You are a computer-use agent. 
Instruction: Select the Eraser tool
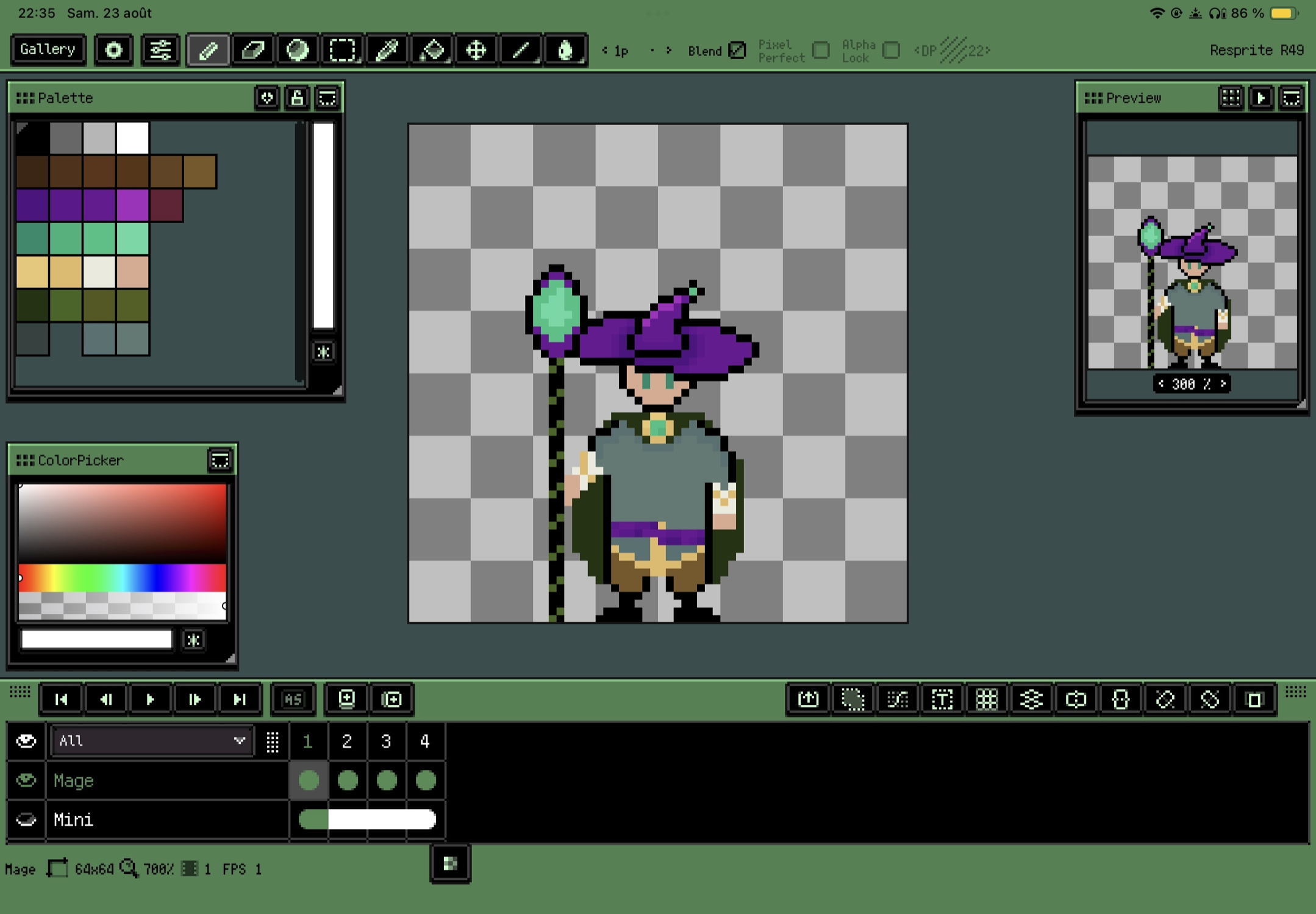click(252, 50)
